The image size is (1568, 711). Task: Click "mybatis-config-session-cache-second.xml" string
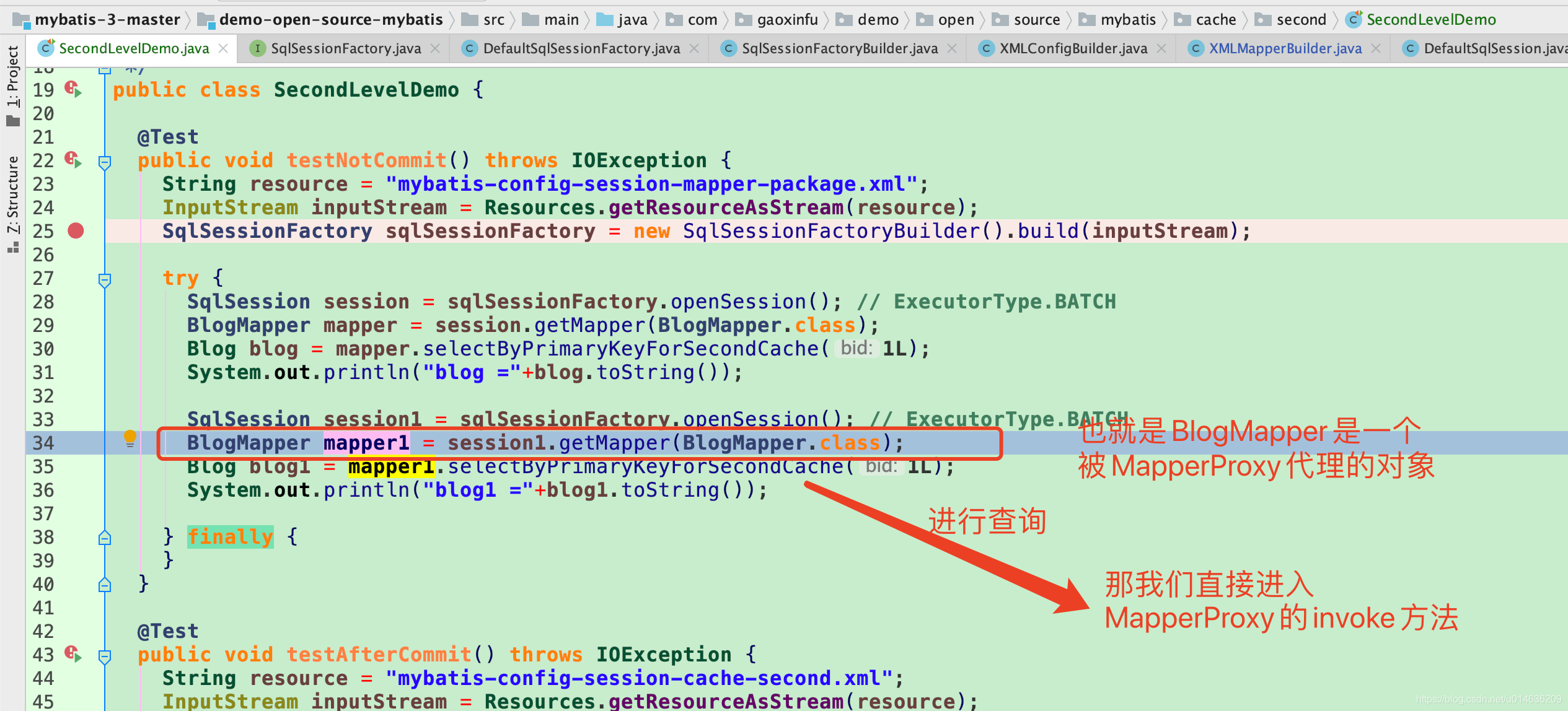point(639,678)
